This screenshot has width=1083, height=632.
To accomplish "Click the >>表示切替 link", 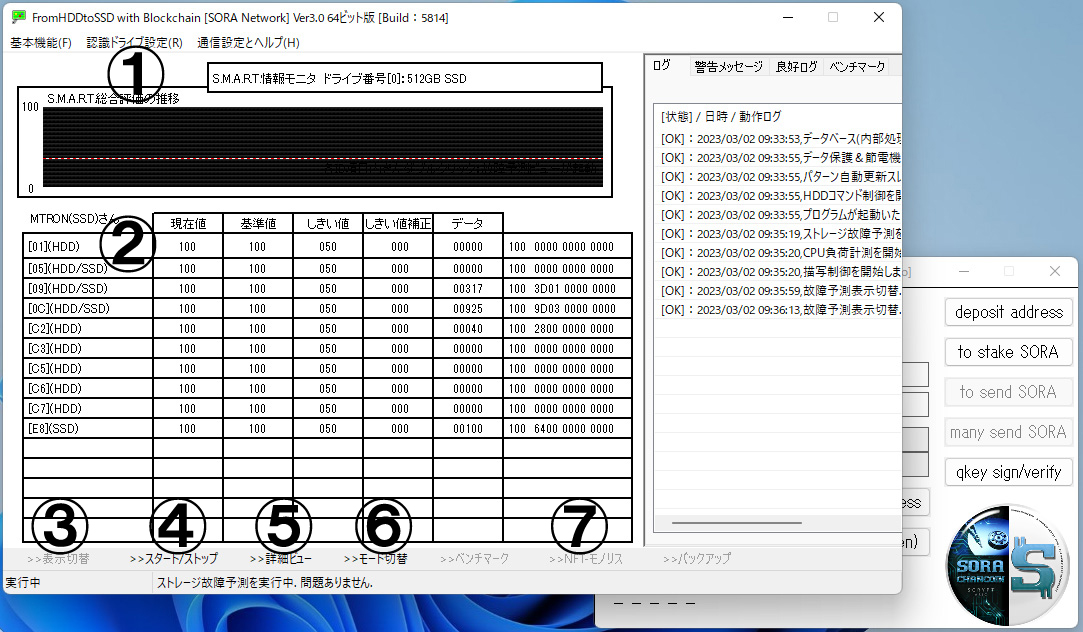I will tap(58, 558).
